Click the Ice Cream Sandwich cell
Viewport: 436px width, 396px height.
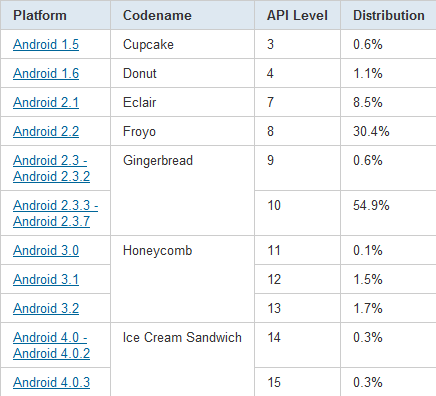coord(183,360)
